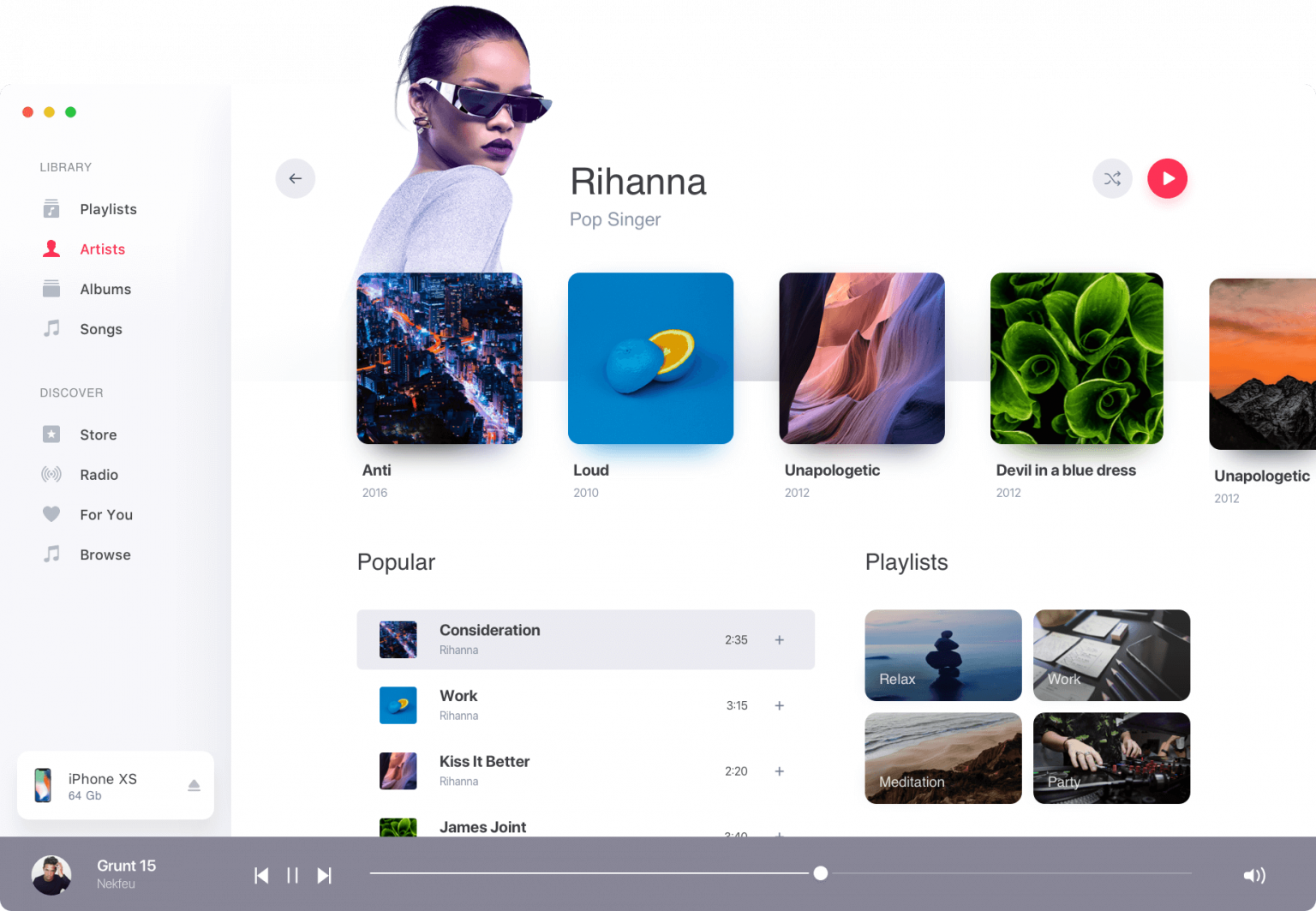
Task: Open the Playlists section in the Library sidebar
Action: [108, 208]
